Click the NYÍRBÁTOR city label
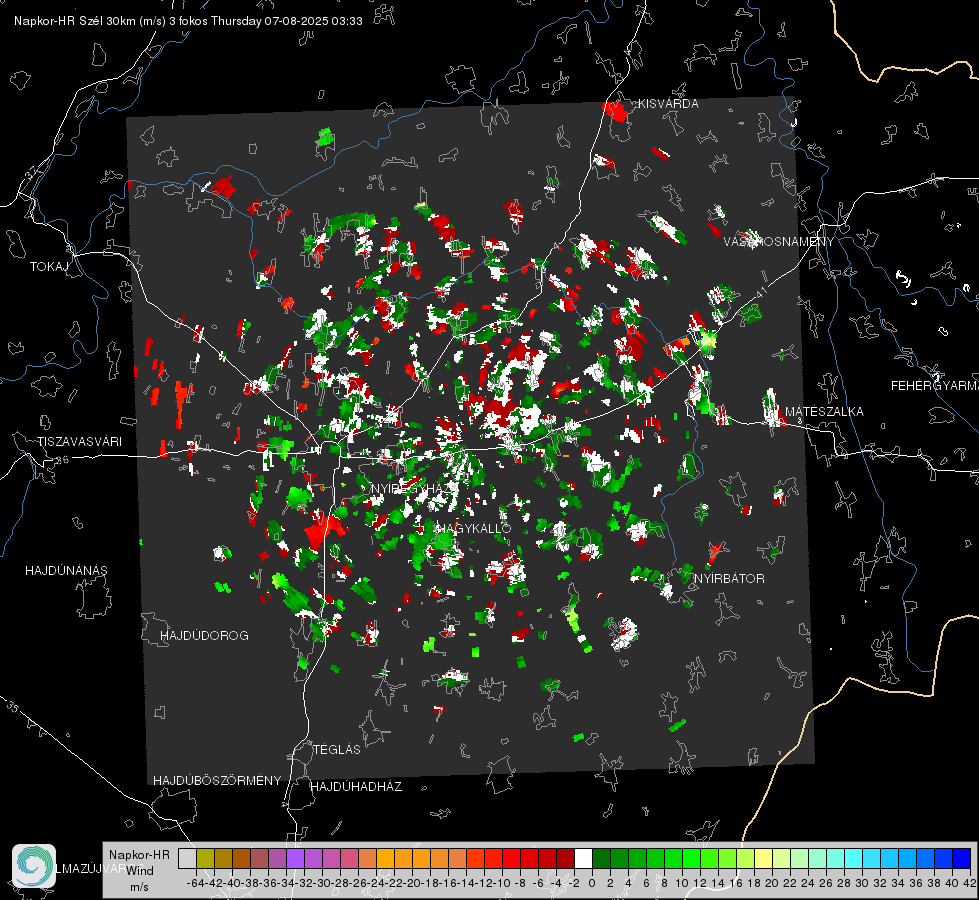The image size is (979, 900). (729, 578)
